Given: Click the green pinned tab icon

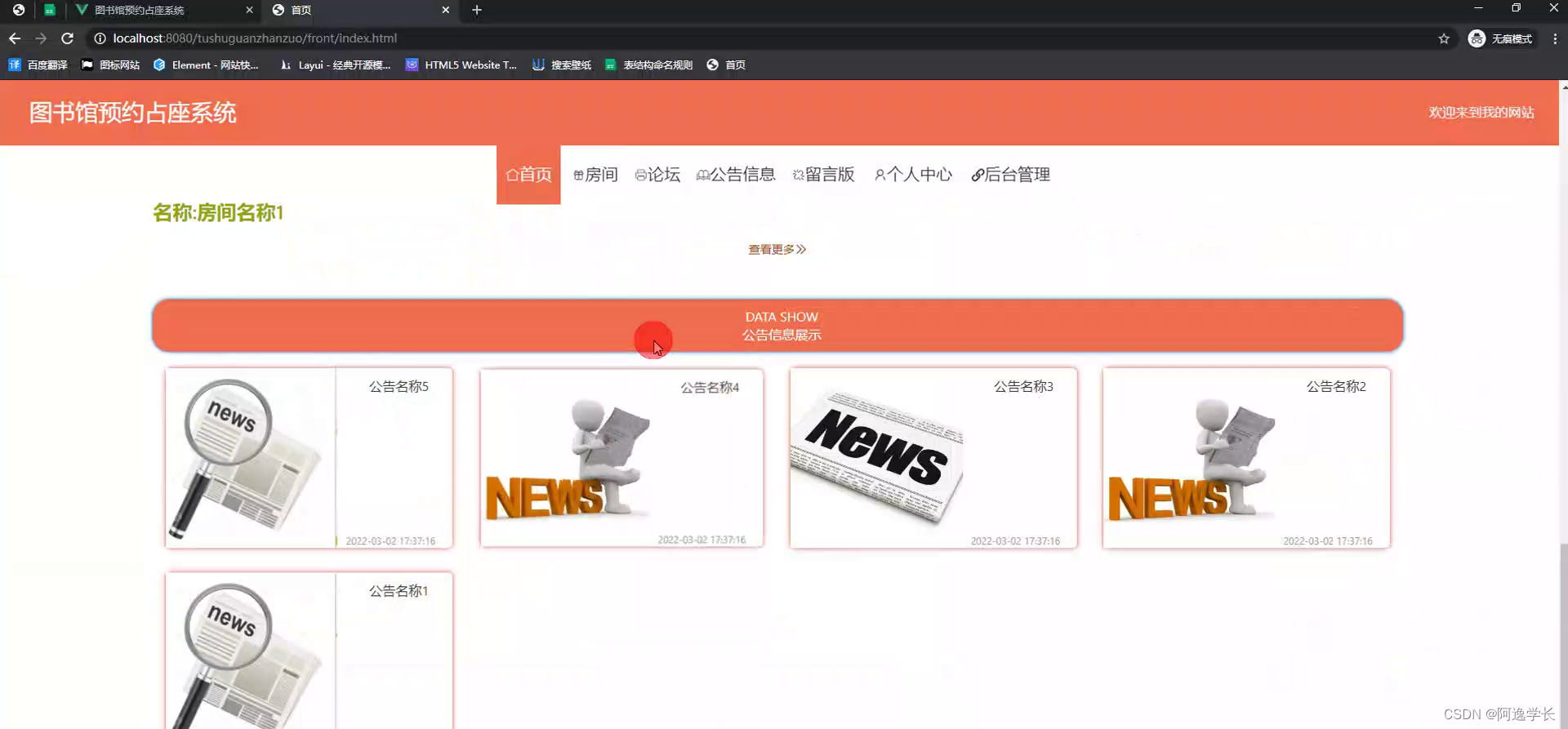Looking at the screenshot, I should tap(50, 10).
